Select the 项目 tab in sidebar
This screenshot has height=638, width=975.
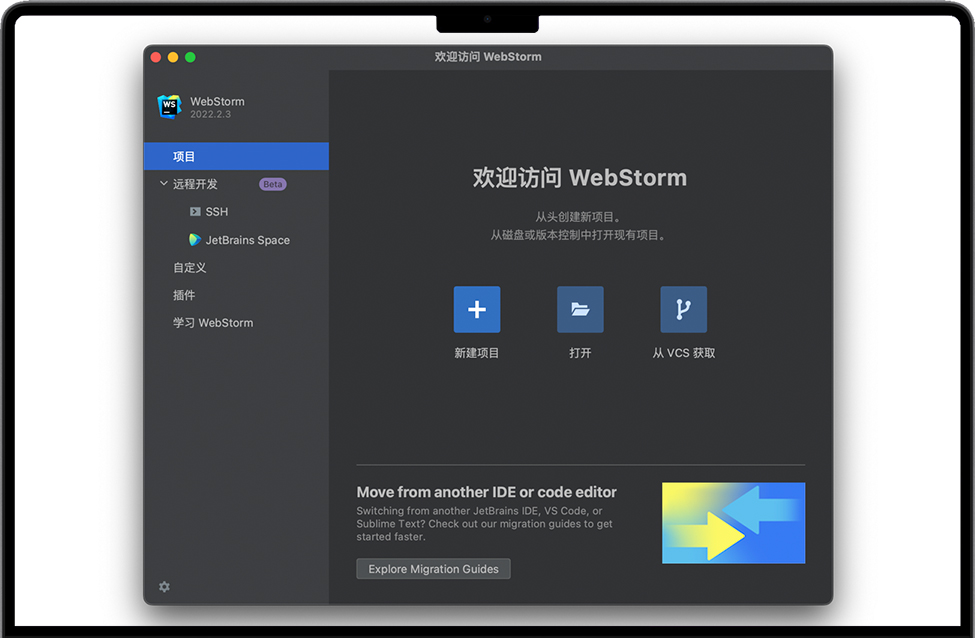pos(185,157)
